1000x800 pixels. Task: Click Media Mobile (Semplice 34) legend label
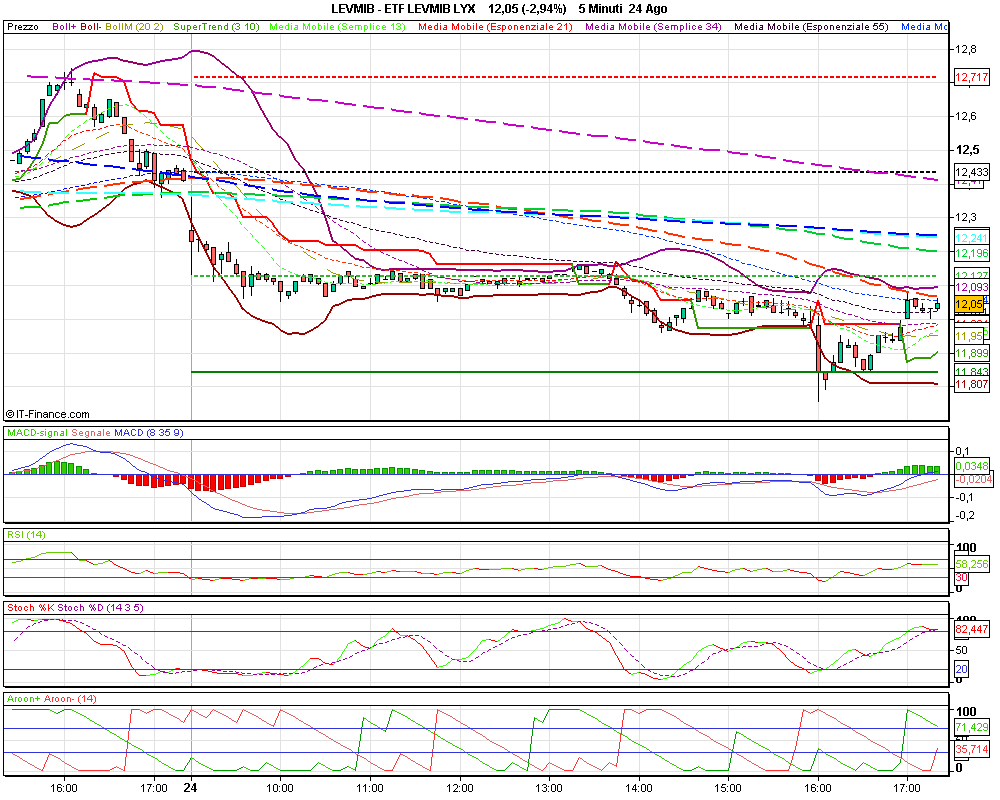tap(654, 27)
